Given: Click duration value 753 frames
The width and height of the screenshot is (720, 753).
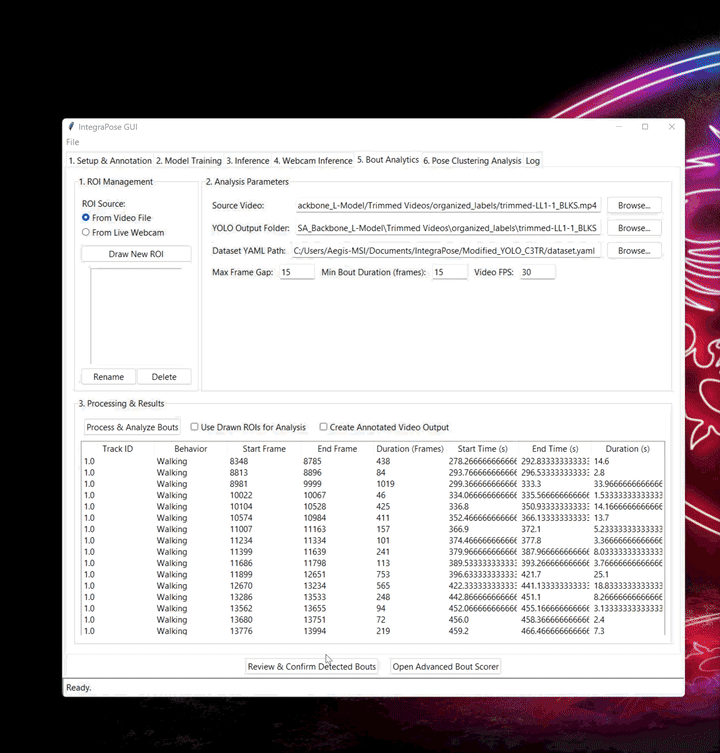Looking at the screenshot, I should click(383, 574).
